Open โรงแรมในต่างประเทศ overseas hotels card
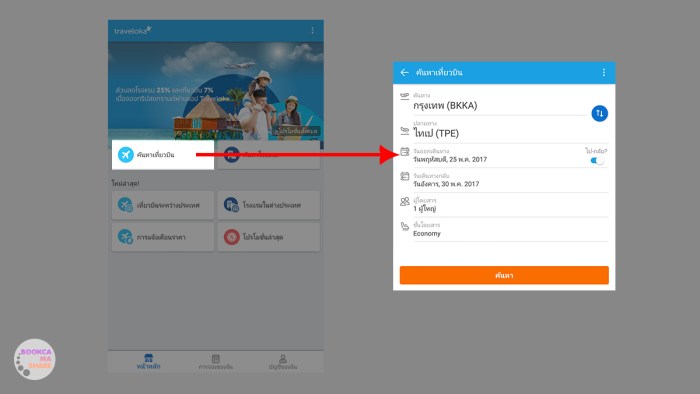The image size is (700, 394). point(269,205)
